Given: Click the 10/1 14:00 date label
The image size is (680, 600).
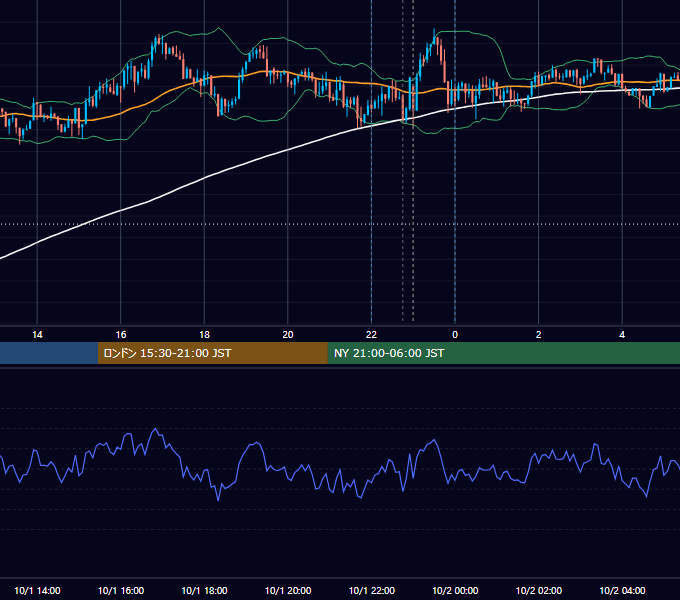Looking at the screenshot, I should (37, 590).
